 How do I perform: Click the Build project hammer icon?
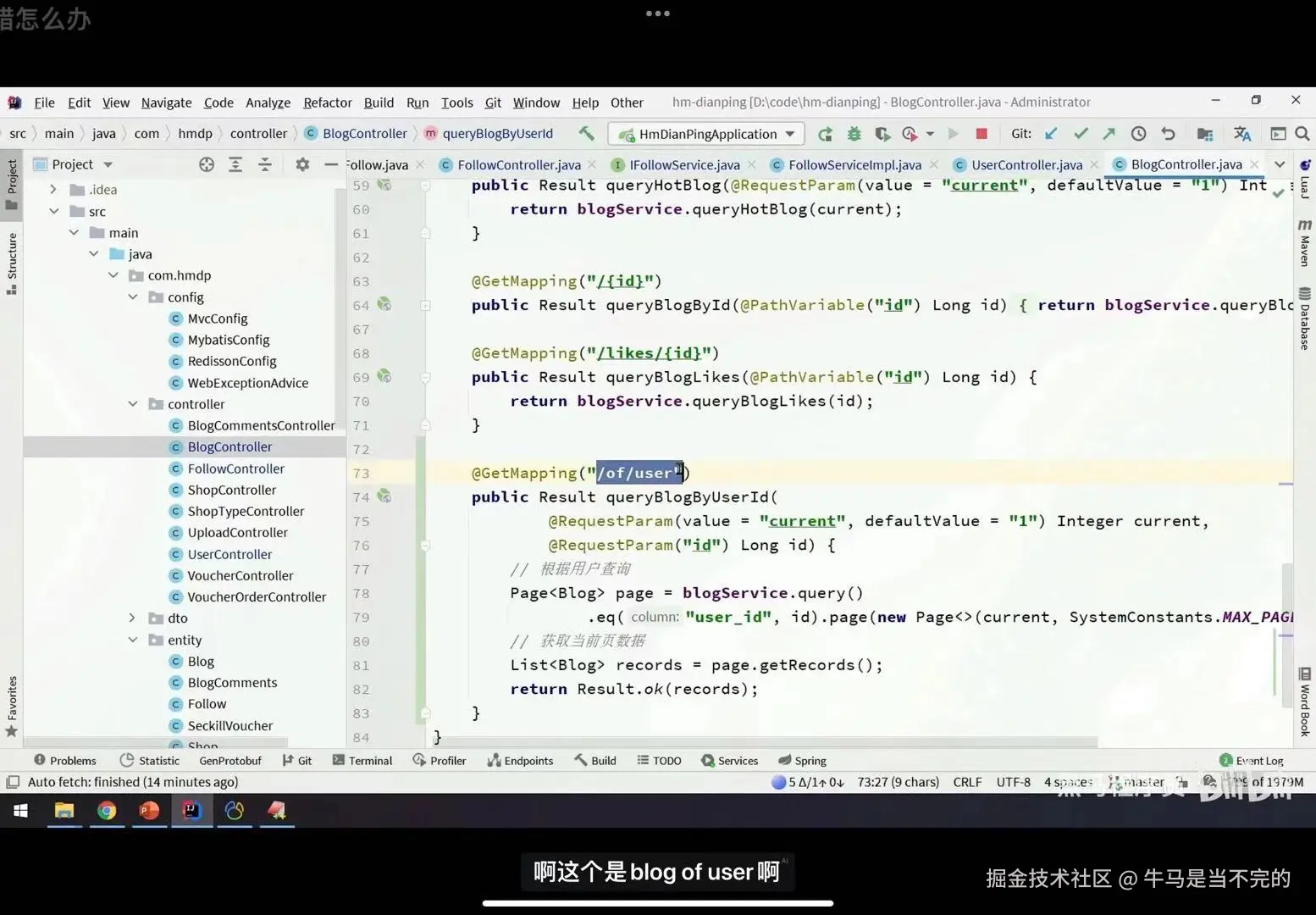click(586, 133)
